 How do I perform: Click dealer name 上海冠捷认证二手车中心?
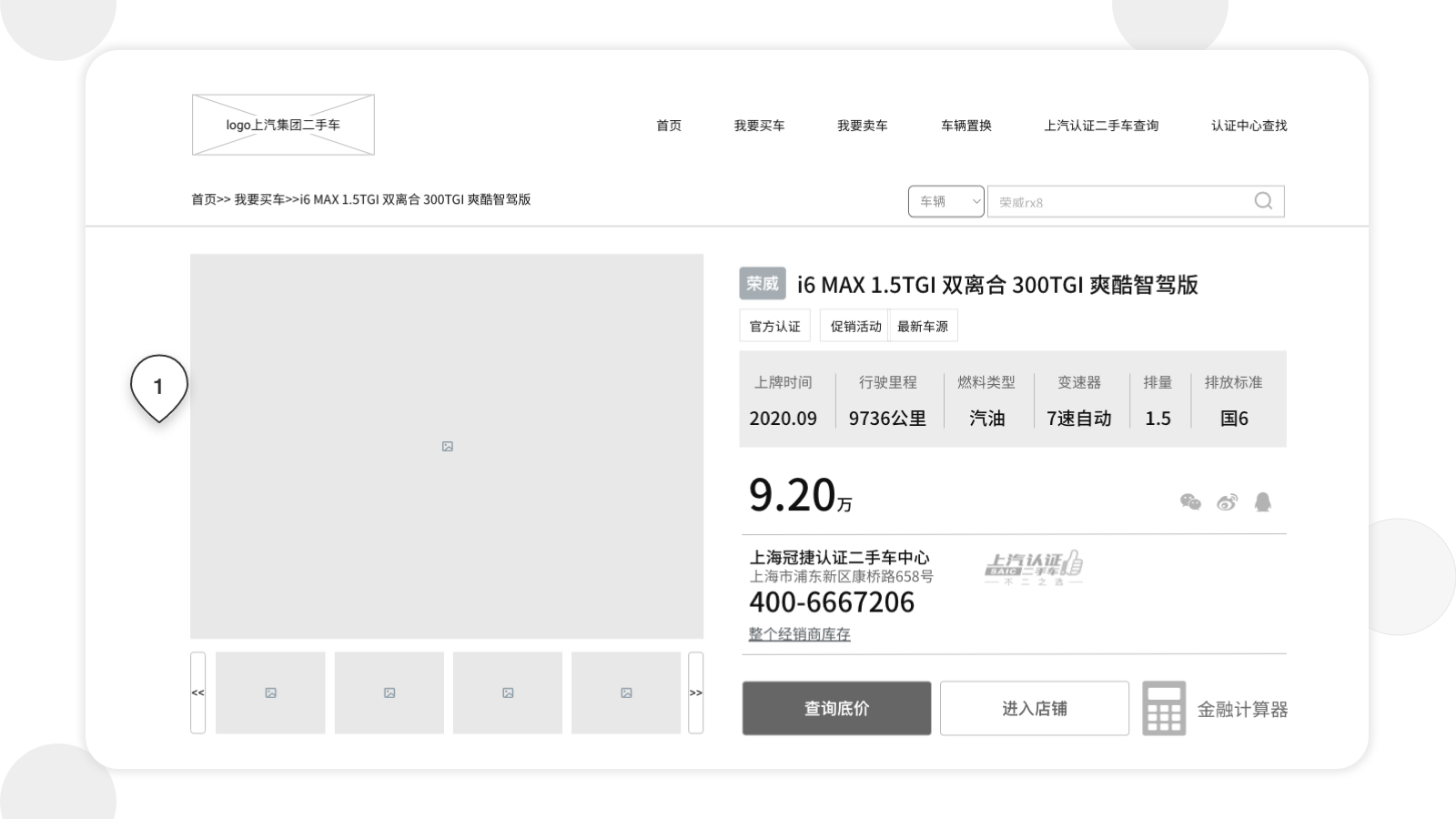[x=840, y=557]
